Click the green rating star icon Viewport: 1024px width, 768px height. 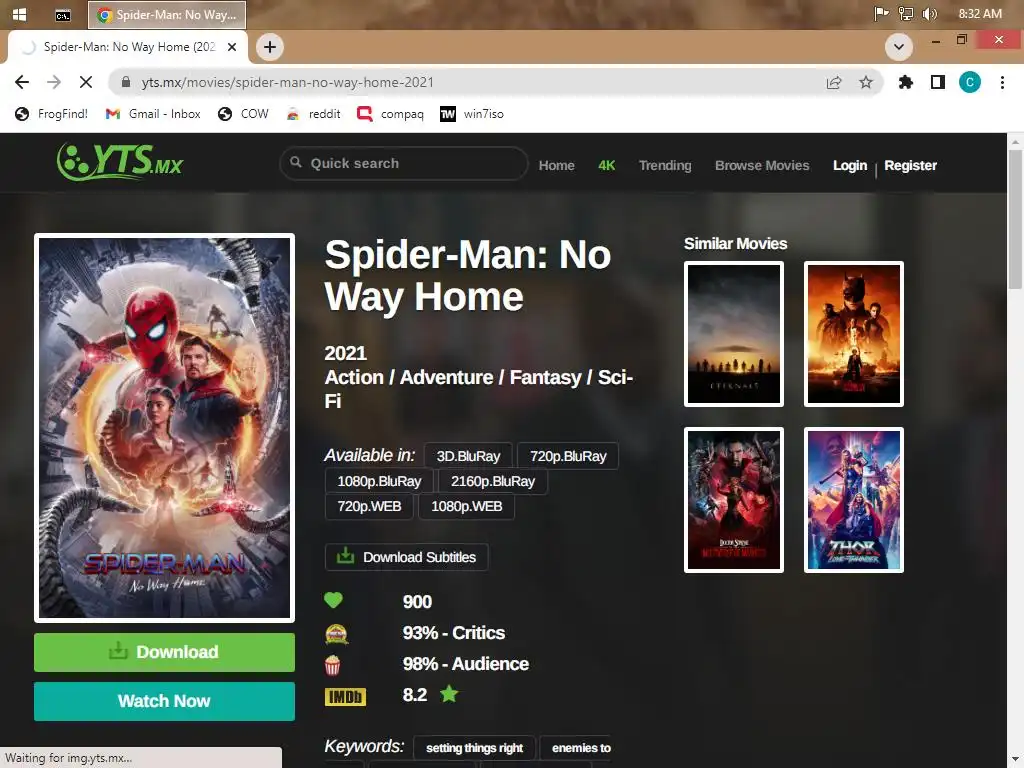pyautogui.click(x=449, y=694)
